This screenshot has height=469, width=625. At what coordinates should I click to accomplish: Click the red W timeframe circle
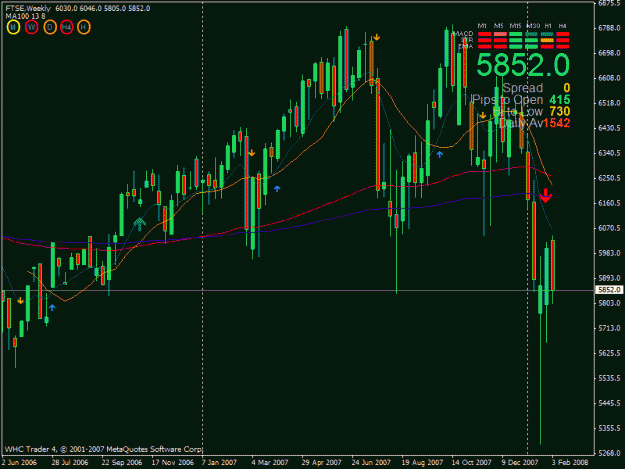pyautogui.click(x=31, y=27)
